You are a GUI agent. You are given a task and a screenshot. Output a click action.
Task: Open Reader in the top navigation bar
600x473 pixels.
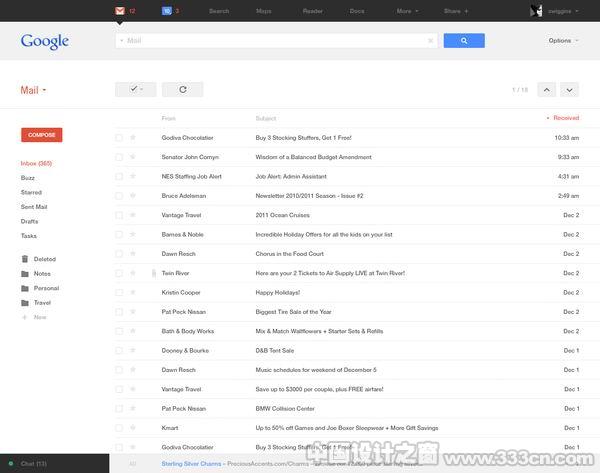coord(313,11)
